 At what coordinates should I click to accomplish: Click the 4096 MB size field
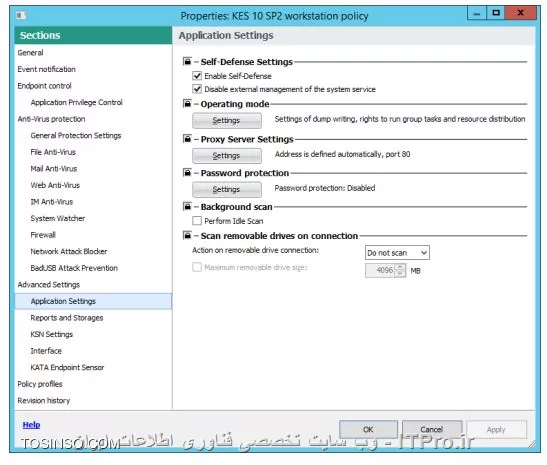(x=381, y=270)
